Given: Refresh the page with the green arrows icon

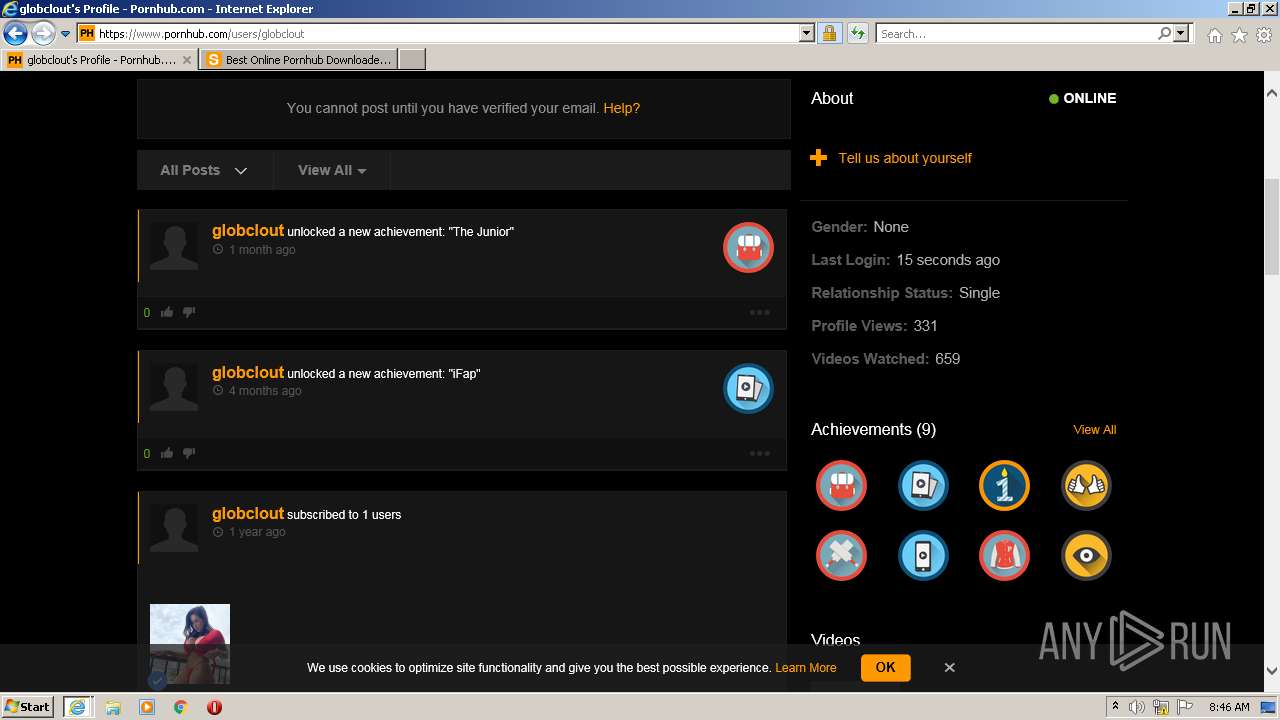Looking at the screenshot, I should pos(857,34).
